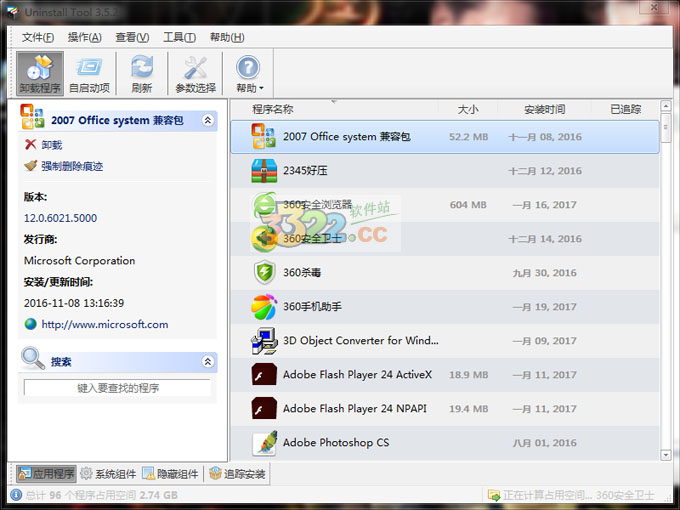Viewport: 680px width, 510px height.
Task: Close the Uninstall Tool window
Action: pyautogui.click(x=654, y=7)
